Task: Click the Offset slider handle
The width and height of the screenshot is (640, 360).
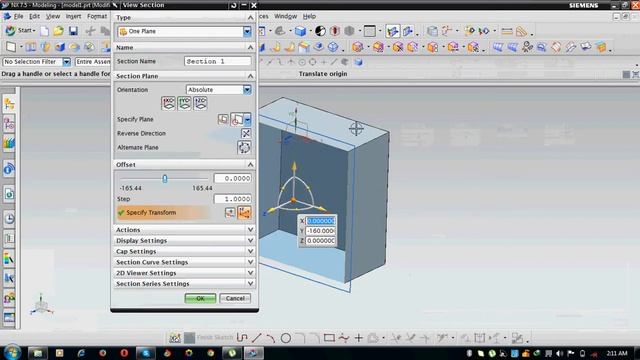Action: [164, 179]
